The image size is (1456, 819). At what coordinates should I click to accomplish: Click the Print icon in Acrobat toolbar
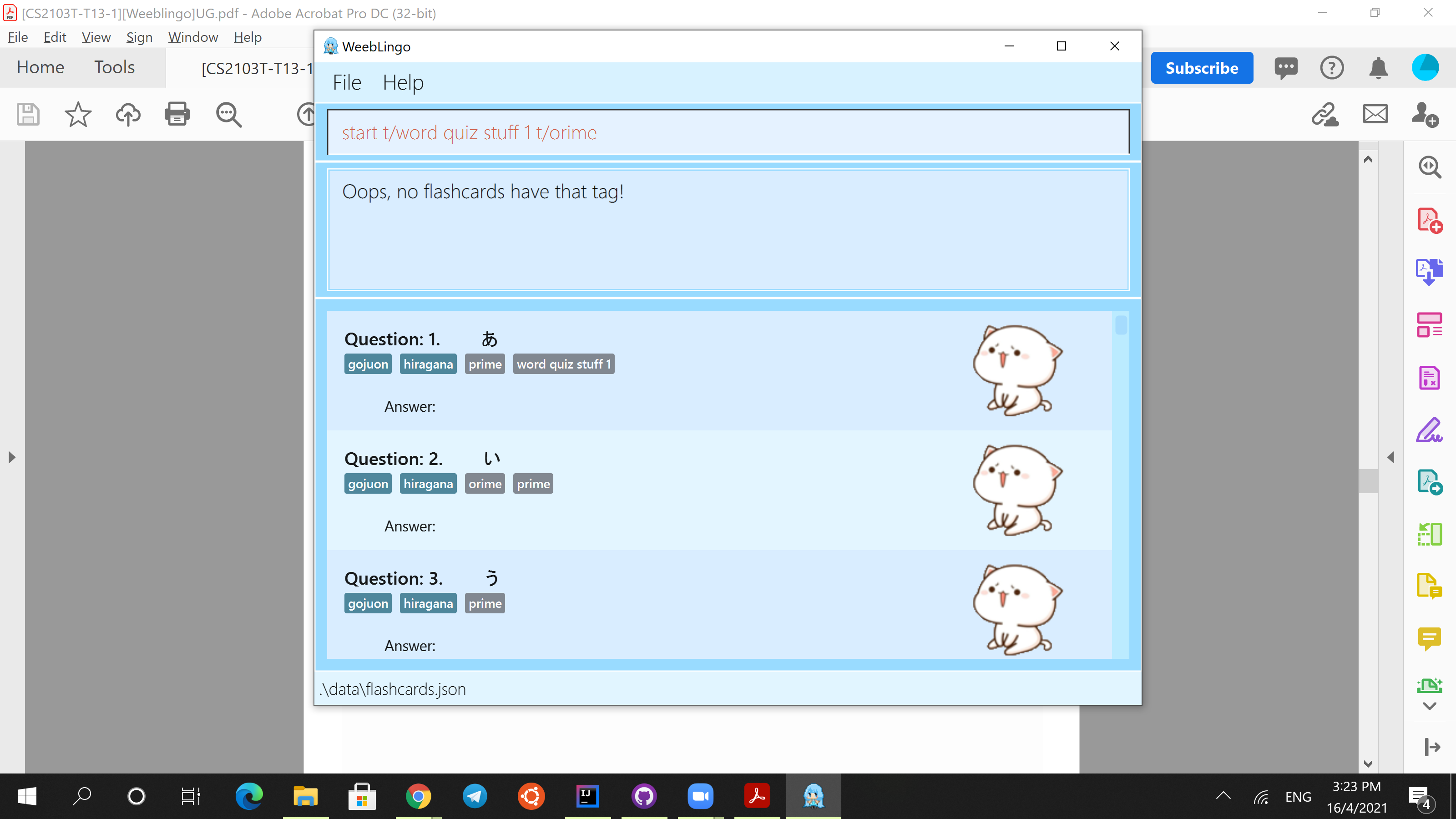[x=177, y=114]
